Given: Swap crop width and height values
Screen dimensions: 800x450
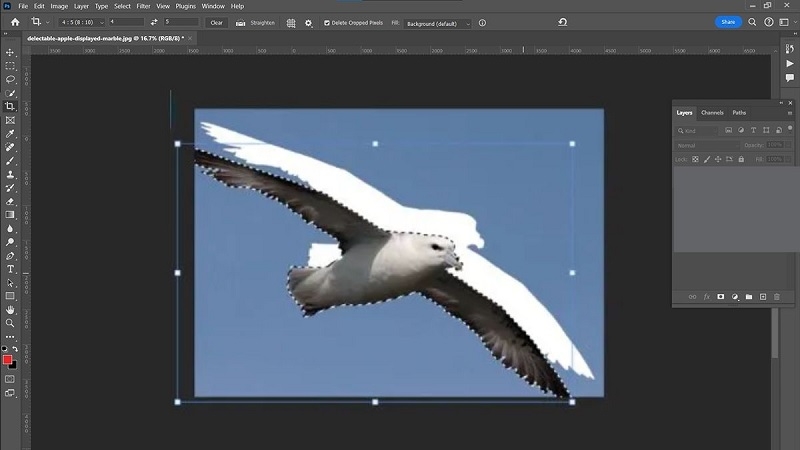Looking at the screenshot, I should 154,22.
